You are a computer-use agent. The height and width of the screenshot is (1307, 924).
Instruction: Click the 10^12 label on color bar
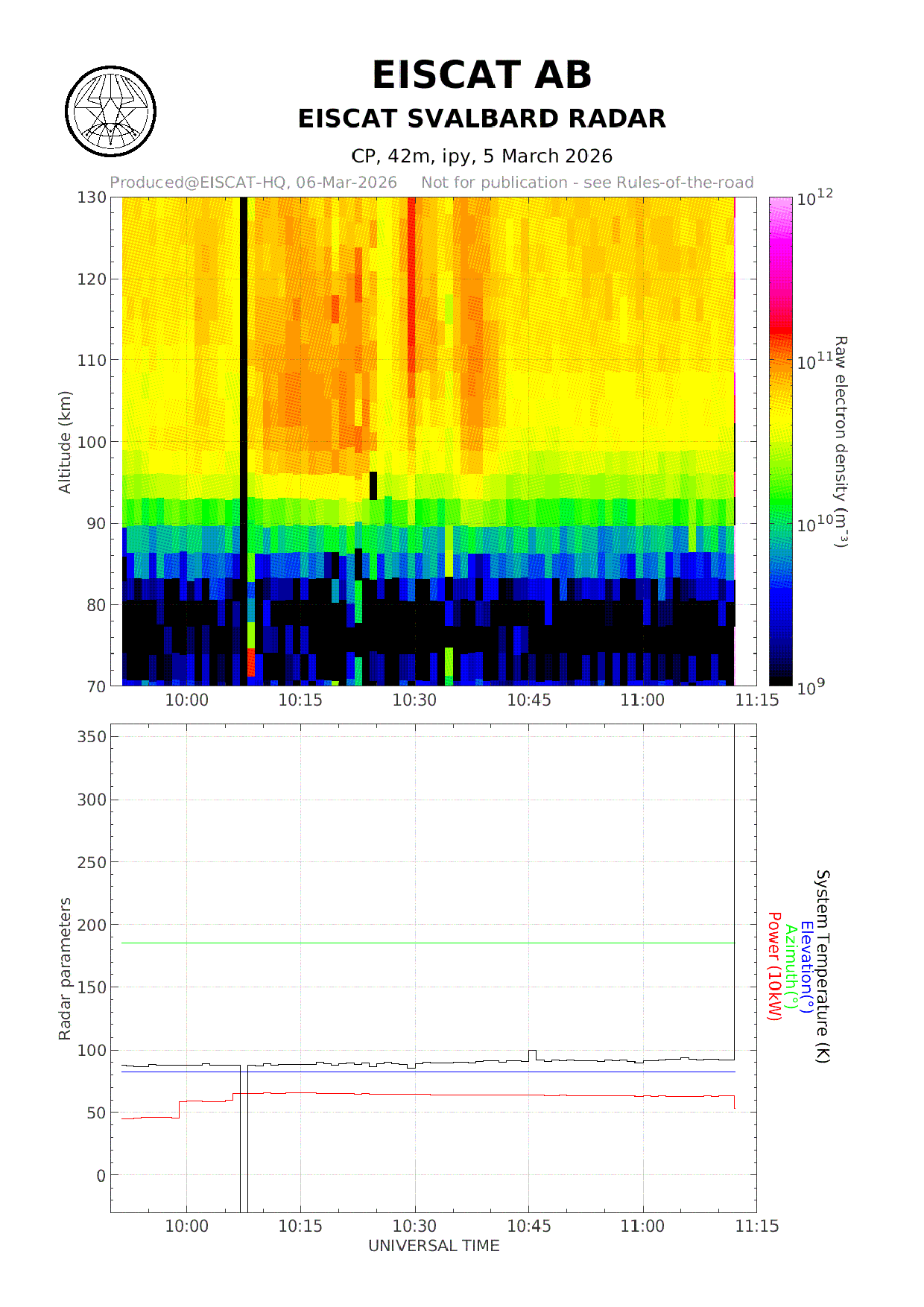click(x=814, y=198)
